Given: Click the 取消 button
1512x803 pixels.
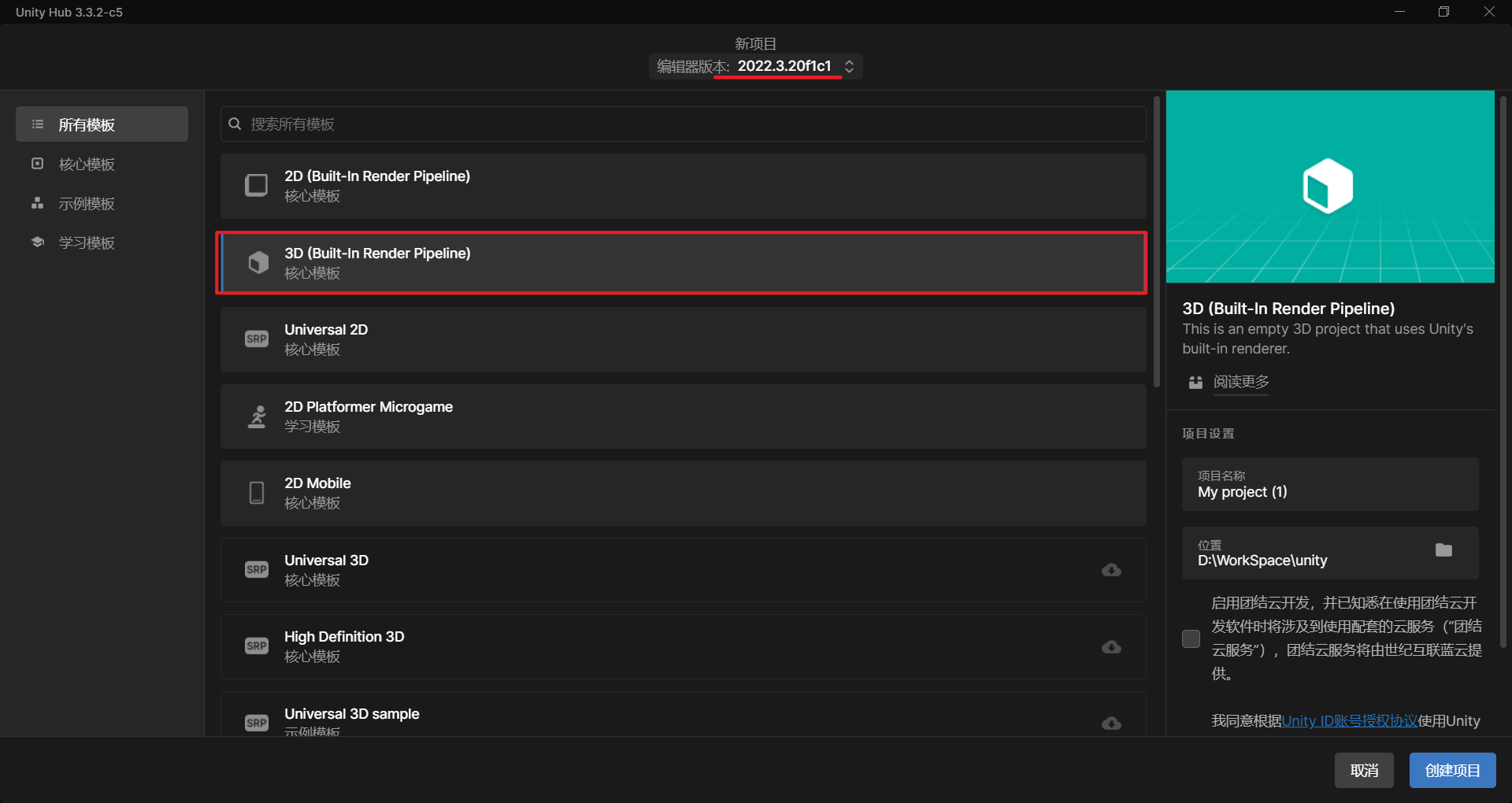Looking at the screenshot, I should [x=1364, y=770].
